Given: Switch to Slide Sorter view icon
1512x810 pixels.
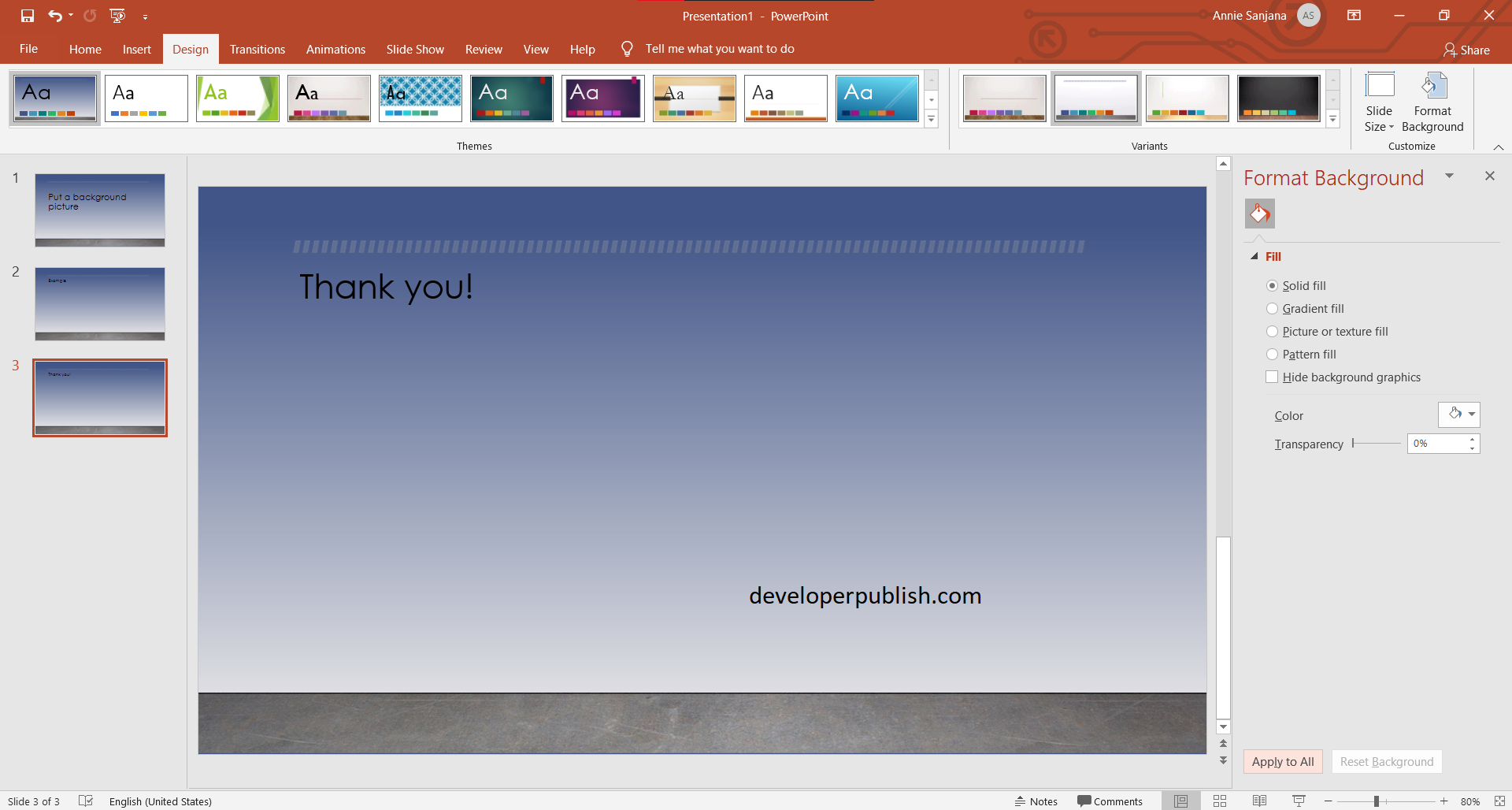Looking at the screenshot, I should point(1220,801).
